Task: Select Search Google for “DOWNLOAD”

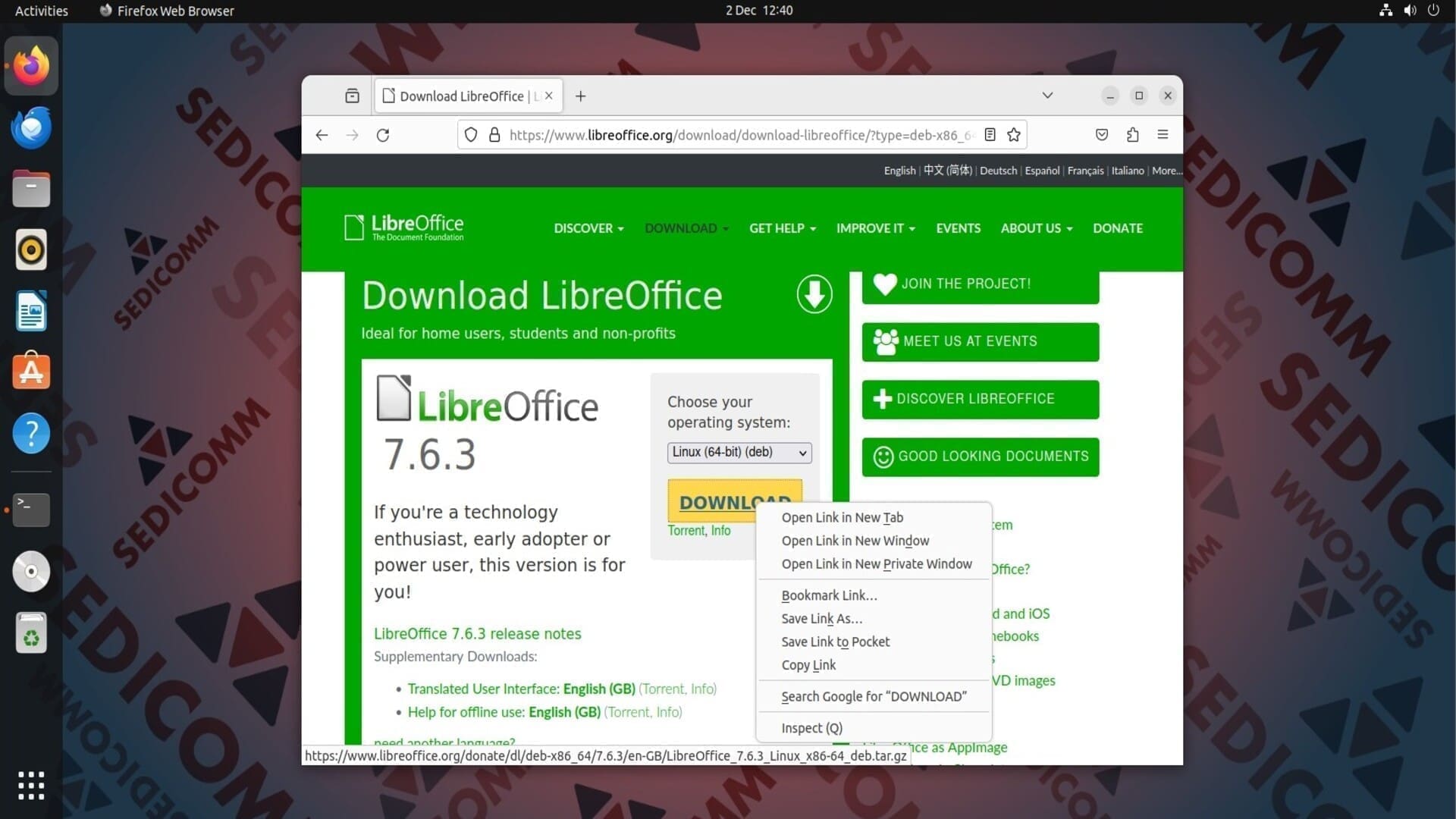Action: [x=874, y=696]
